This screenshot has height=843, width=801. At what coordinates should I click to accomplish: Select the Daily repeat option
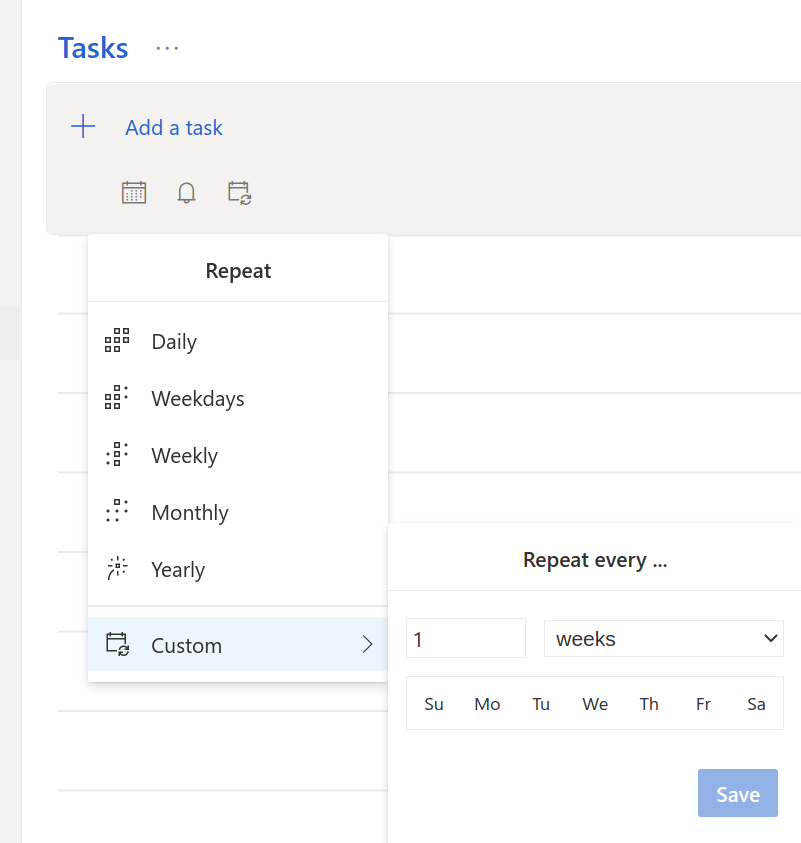[174, 342]
